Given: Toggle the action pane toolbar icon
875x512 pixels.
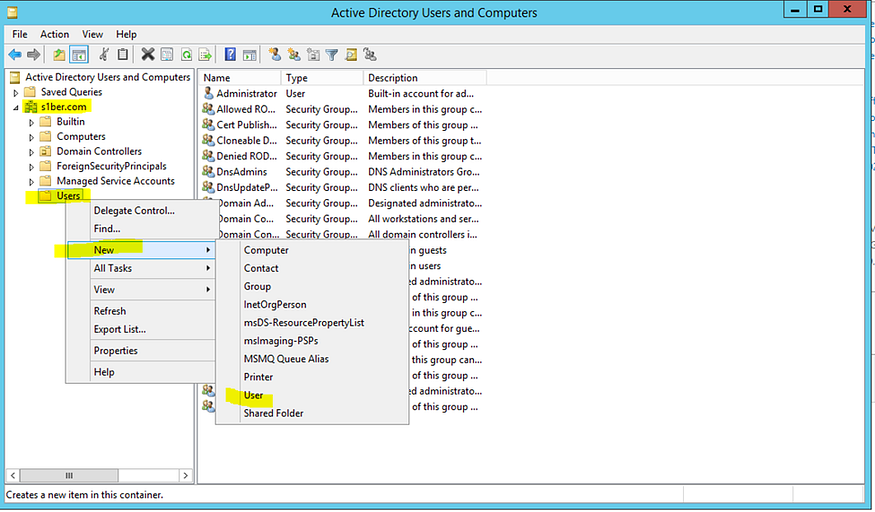Looking at the screenshot, I should (x=249, y=55).
